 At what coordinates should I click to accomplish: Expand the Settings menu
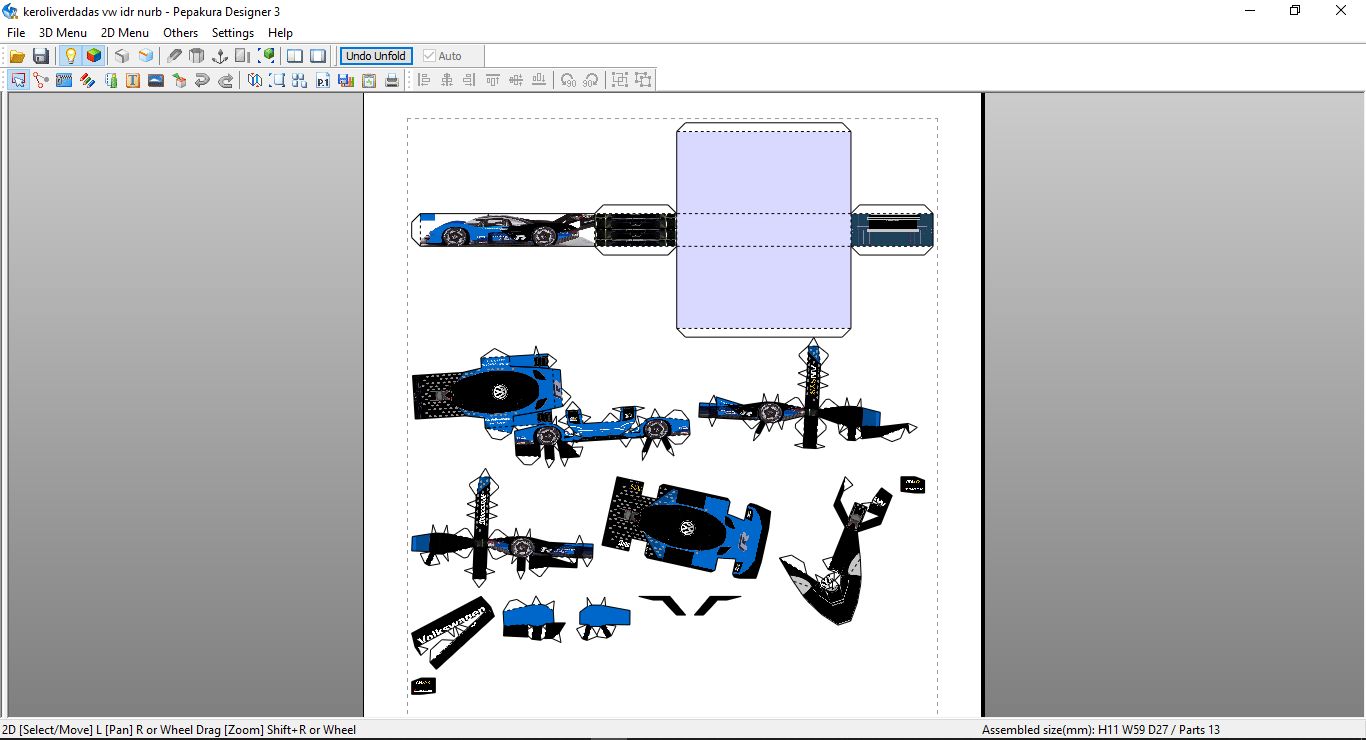point(233,33)
